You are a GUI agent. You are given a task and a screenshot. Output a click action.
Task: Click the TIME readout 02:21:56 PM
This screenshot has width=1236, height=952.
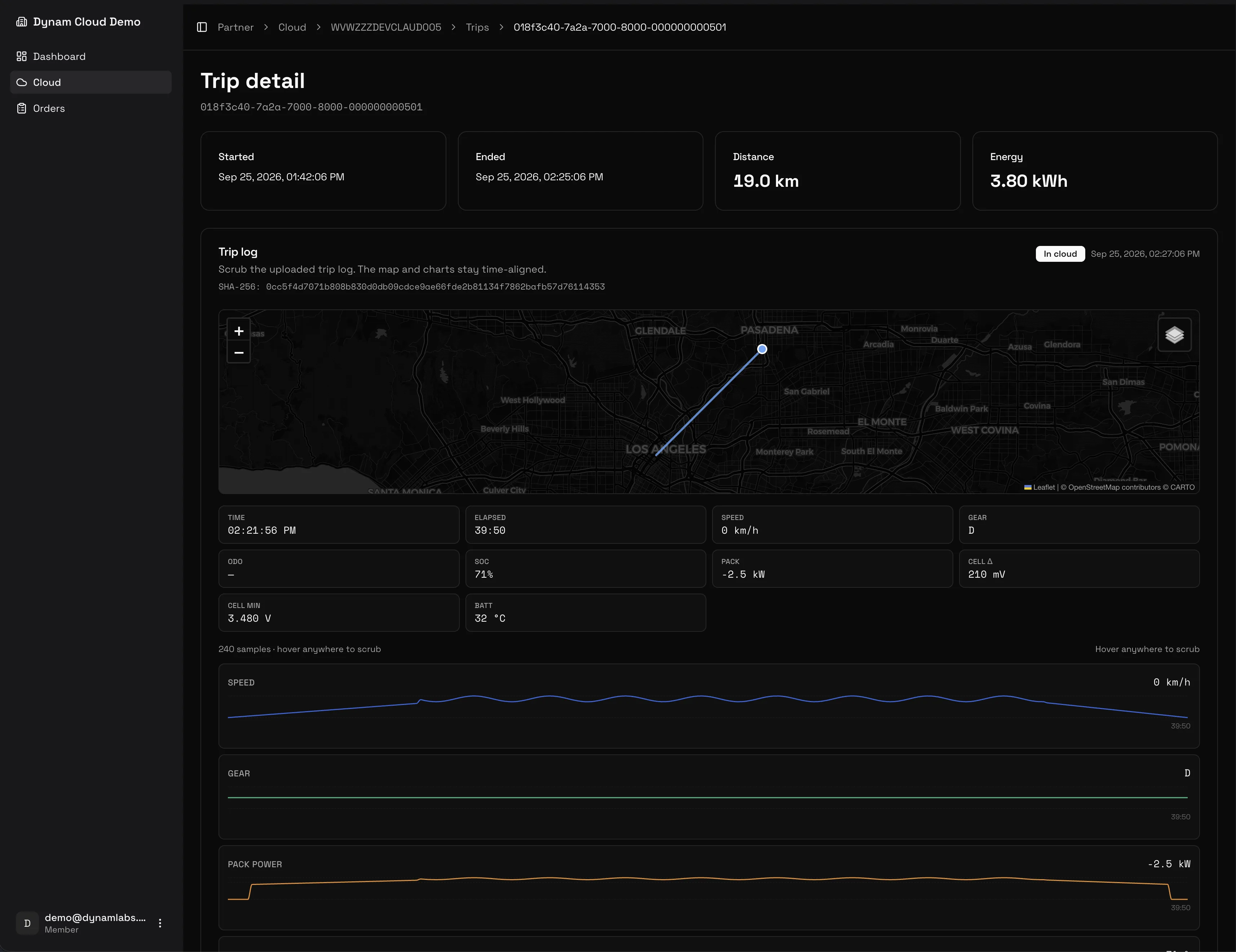coord(261,530)
